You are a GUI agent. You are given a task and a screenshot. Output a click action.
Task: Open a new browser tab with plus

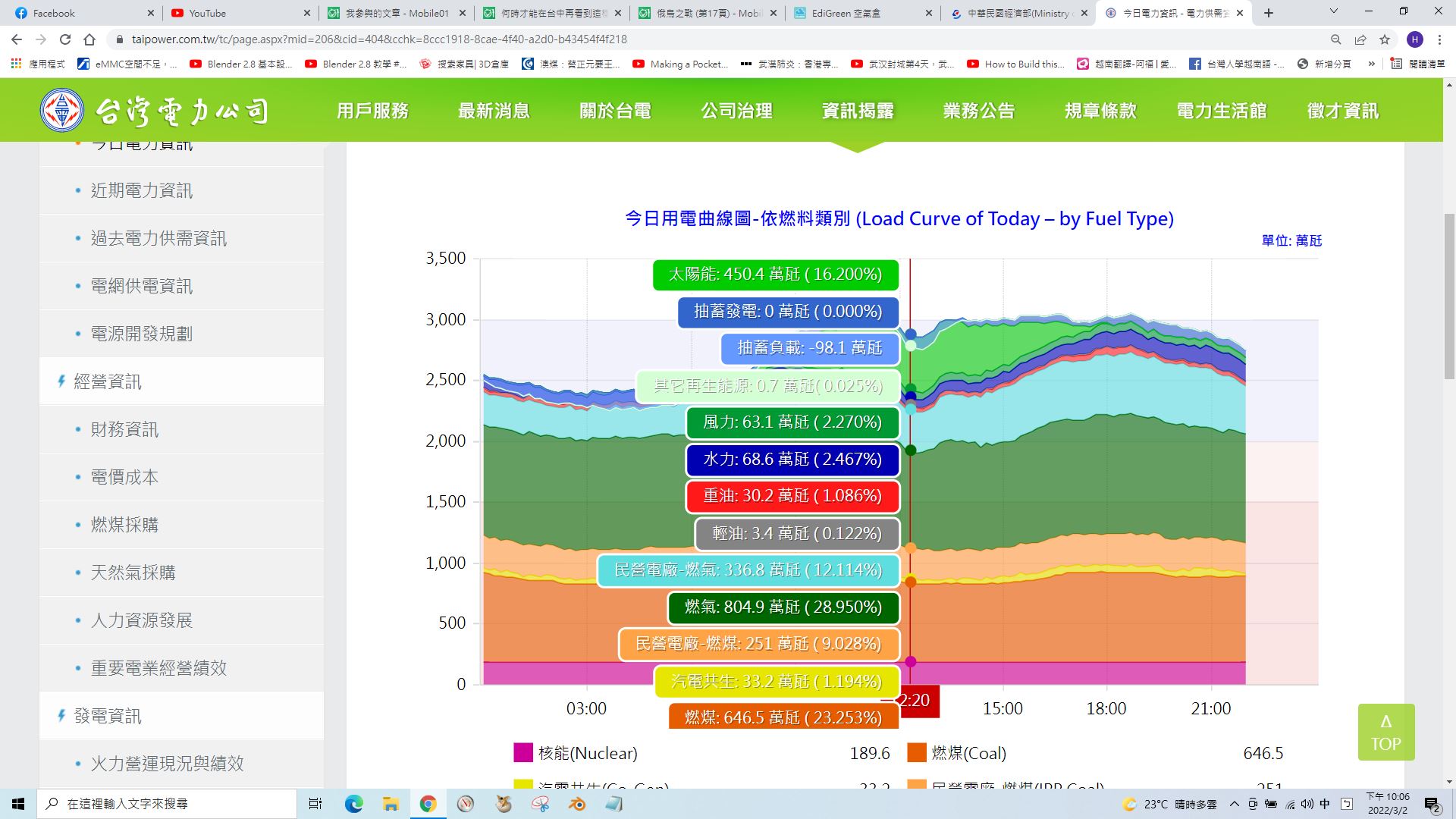pos(1269,13)
